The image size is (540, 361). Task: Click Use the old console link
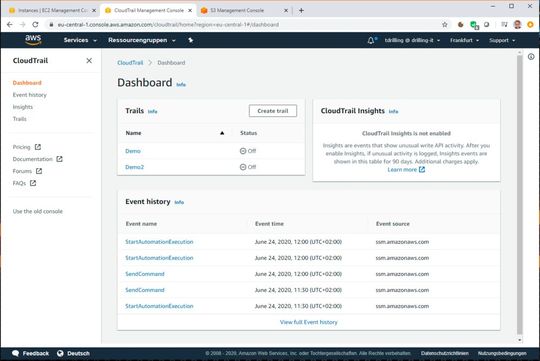38,212
